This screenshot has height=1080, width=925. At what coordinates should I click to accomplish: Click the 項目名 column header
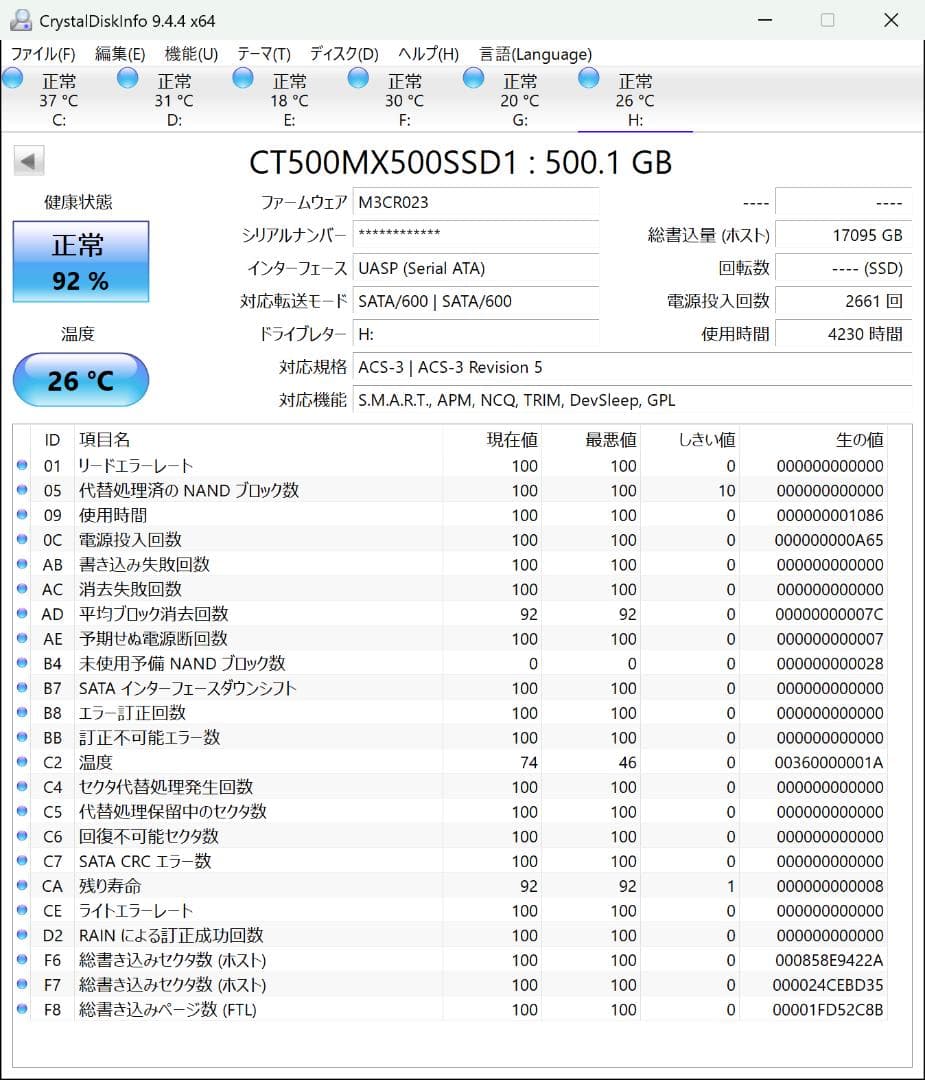(x=258, y=439)
